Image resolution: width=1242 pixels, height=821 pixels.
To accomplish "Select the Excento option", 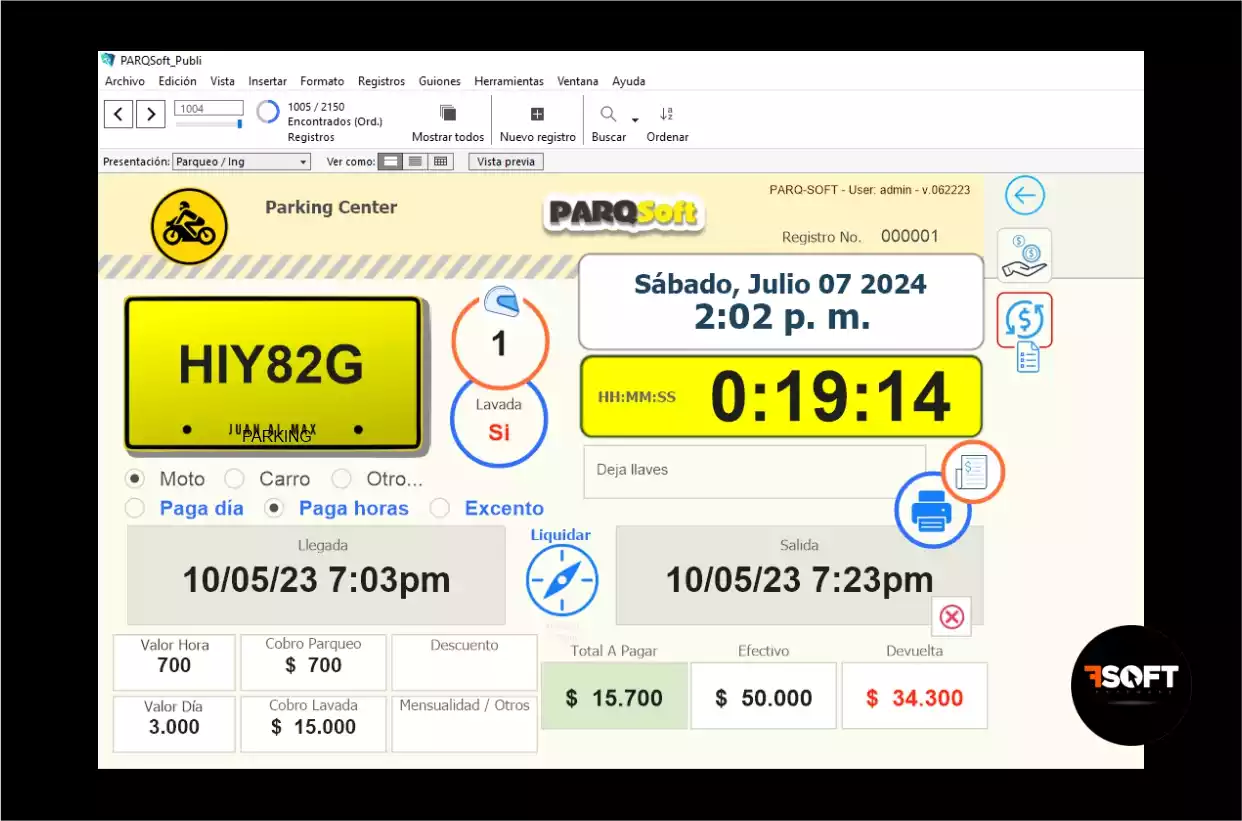I will click(x=439, y=508).
